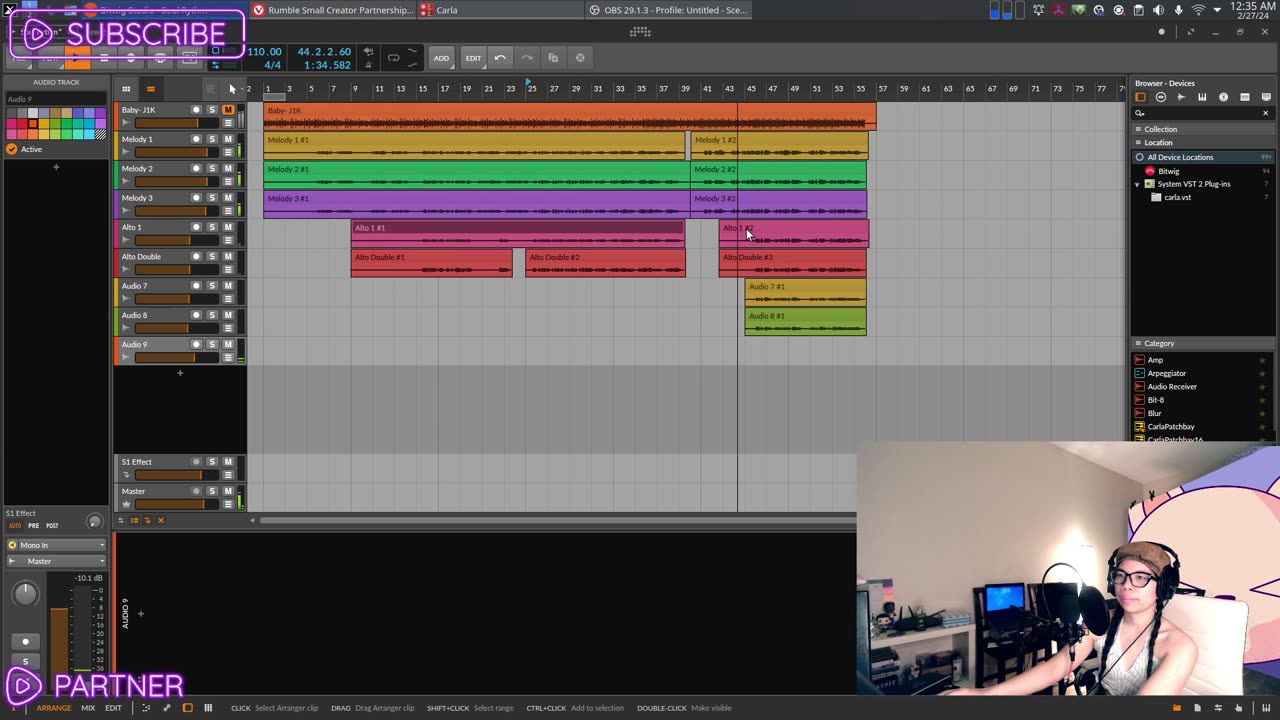Redo the action in the toolbar
Screen dimensions: 1280x720
coord(526,58)
